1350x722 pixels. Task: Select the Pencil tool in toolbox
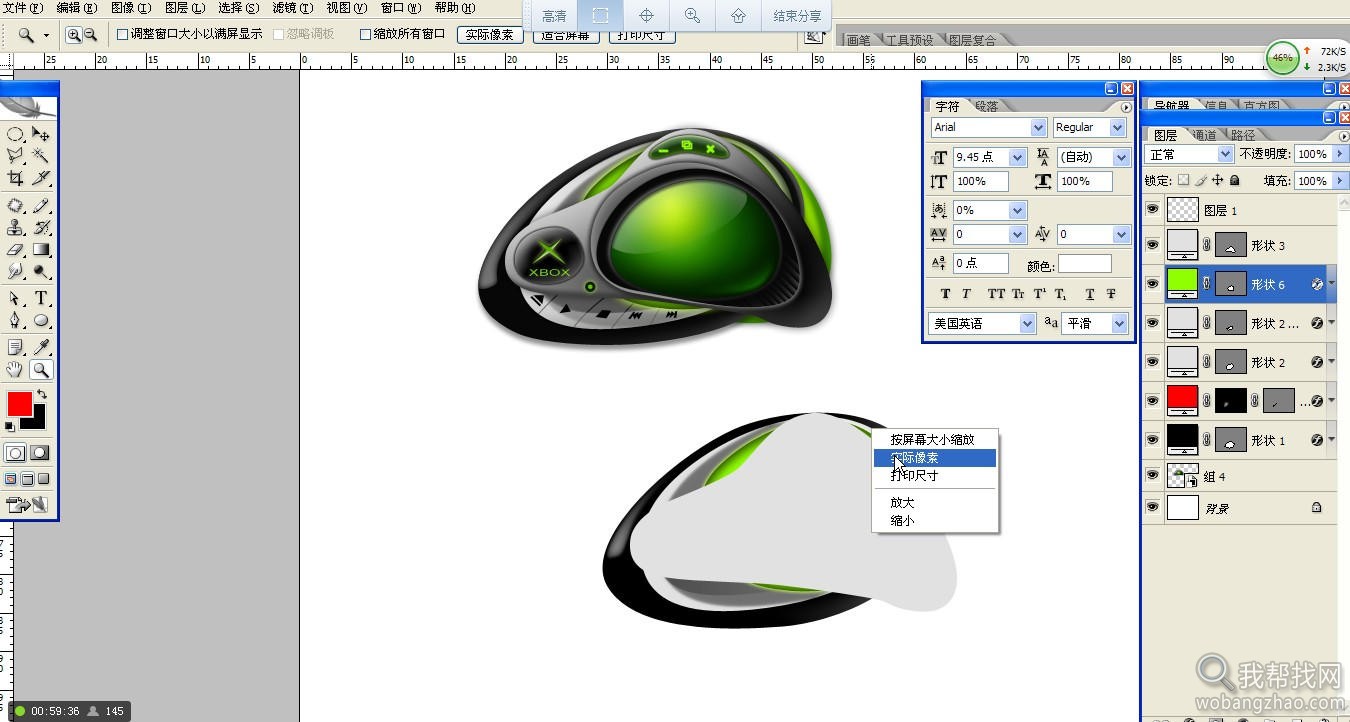(41, 205)
